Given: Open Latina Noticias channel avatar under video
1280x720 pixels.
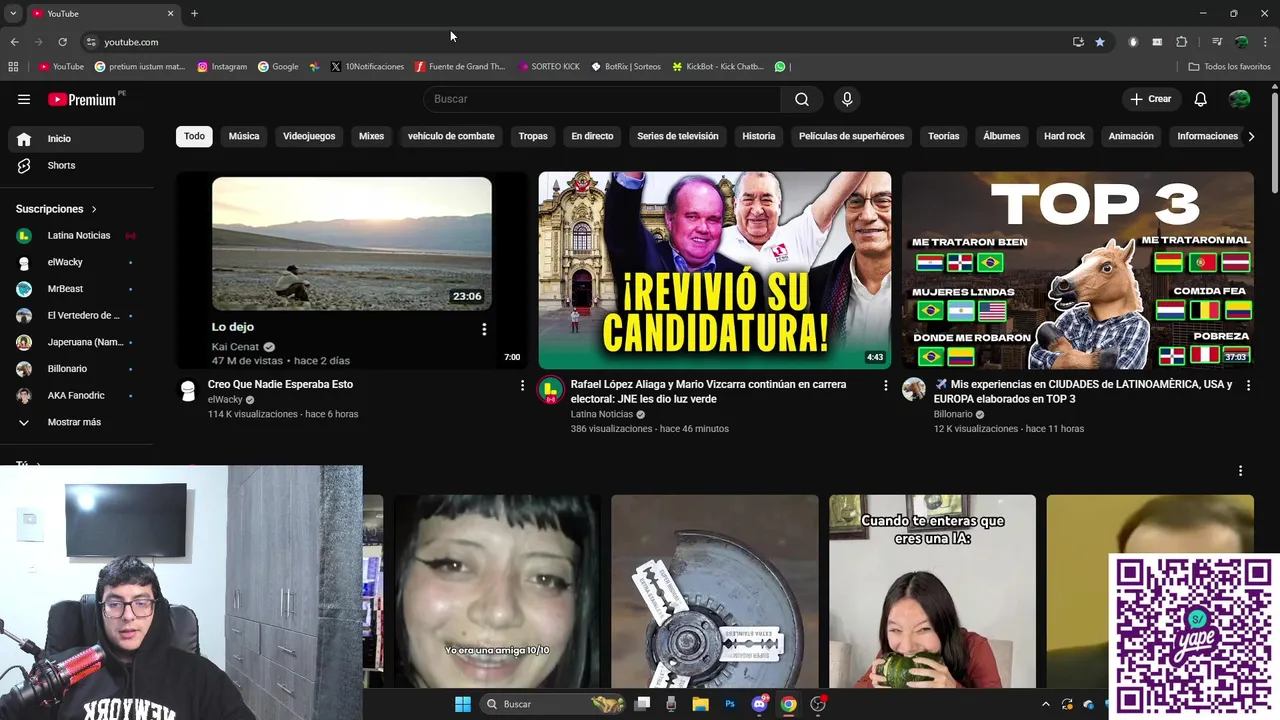Looking at the screenshot, I should [551, 390].
